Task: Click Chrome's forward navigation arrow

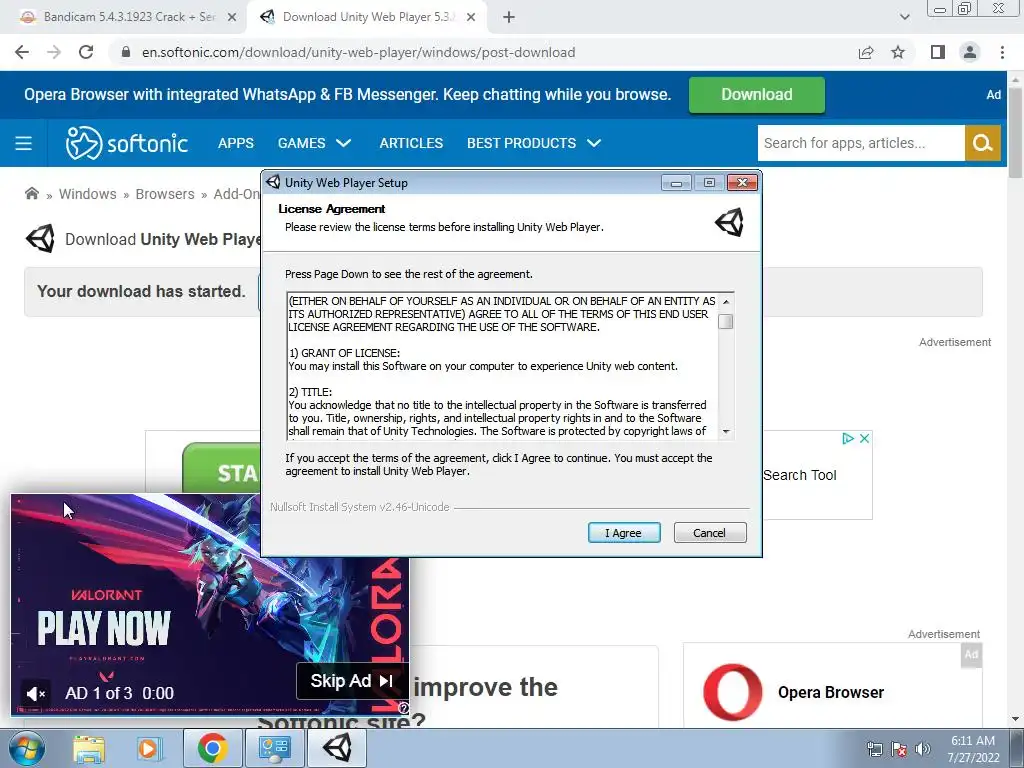Action: pos(54,52)
